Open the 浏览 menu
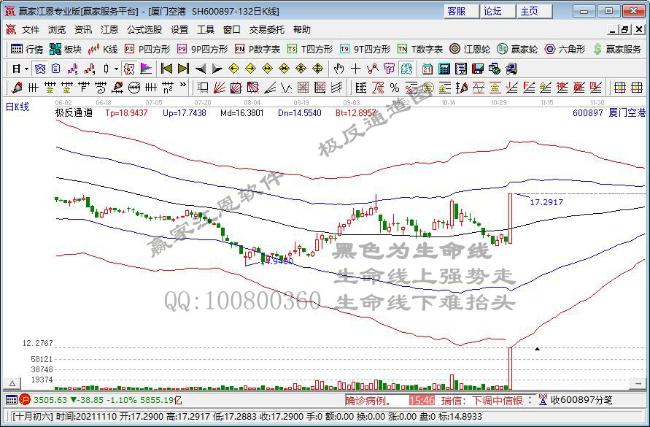Screen dimensions: 650x427 click(x=57, y=30)
